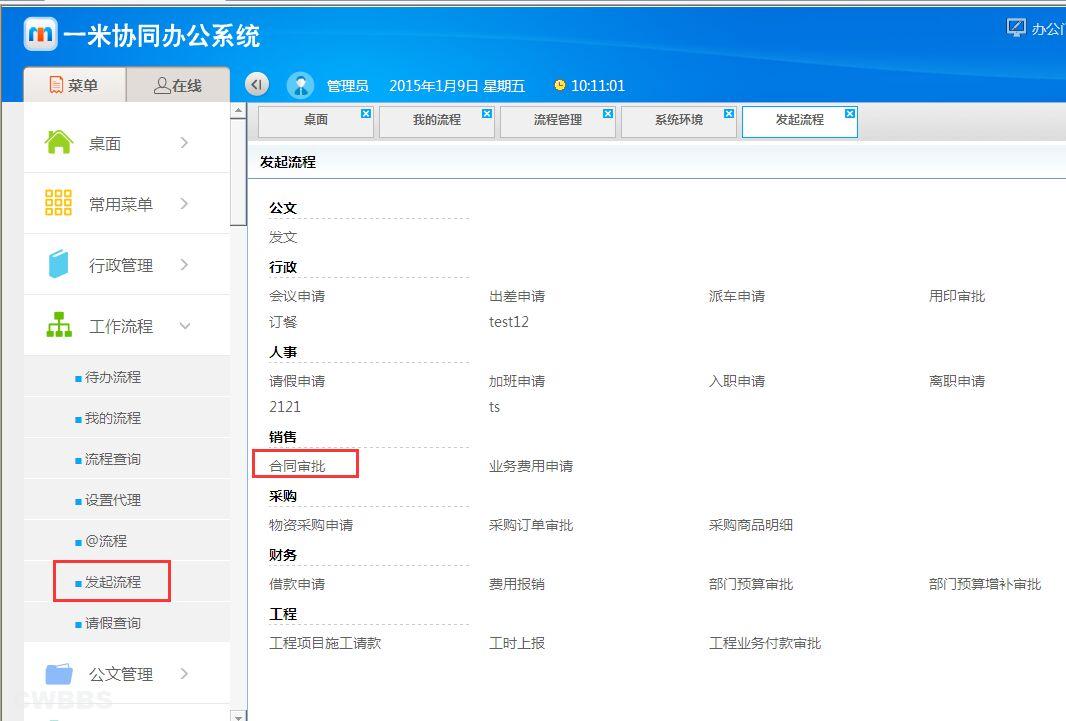1066x721 pixels.
Task: Open 我的流程 in the sidebar
Action: tap(113, 418)
